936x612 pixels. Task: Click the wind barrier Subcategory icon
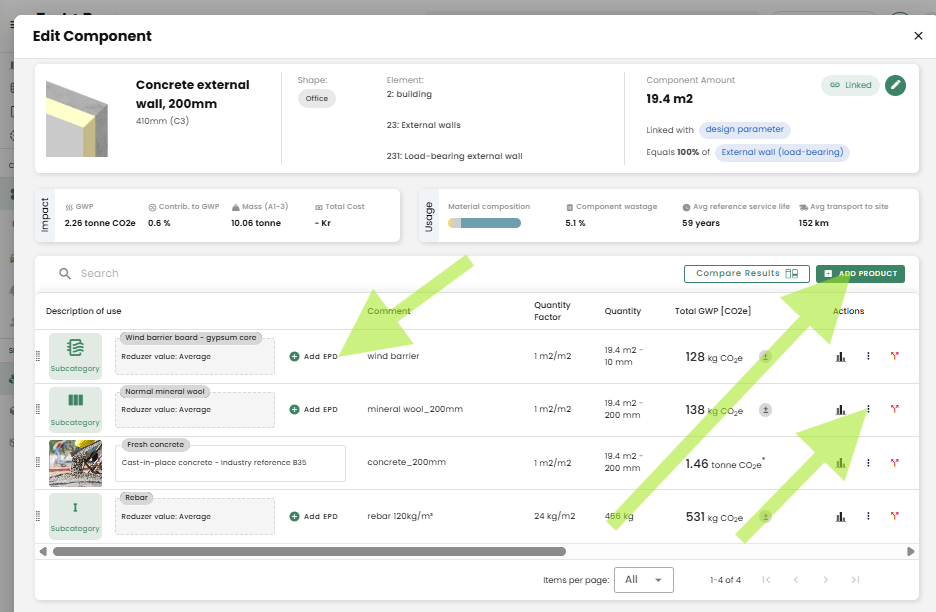point(75,355)
